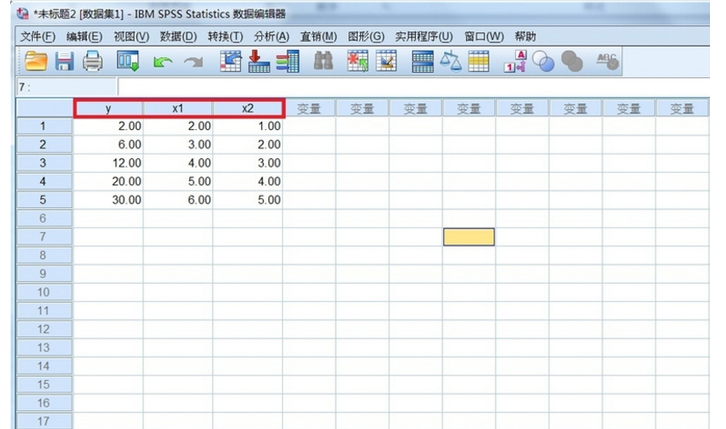Image resolution: width=726 pixels, height=429 pixels.
Task: Click the Use variable sets circles icon
Action: click(x=543, y=62)
